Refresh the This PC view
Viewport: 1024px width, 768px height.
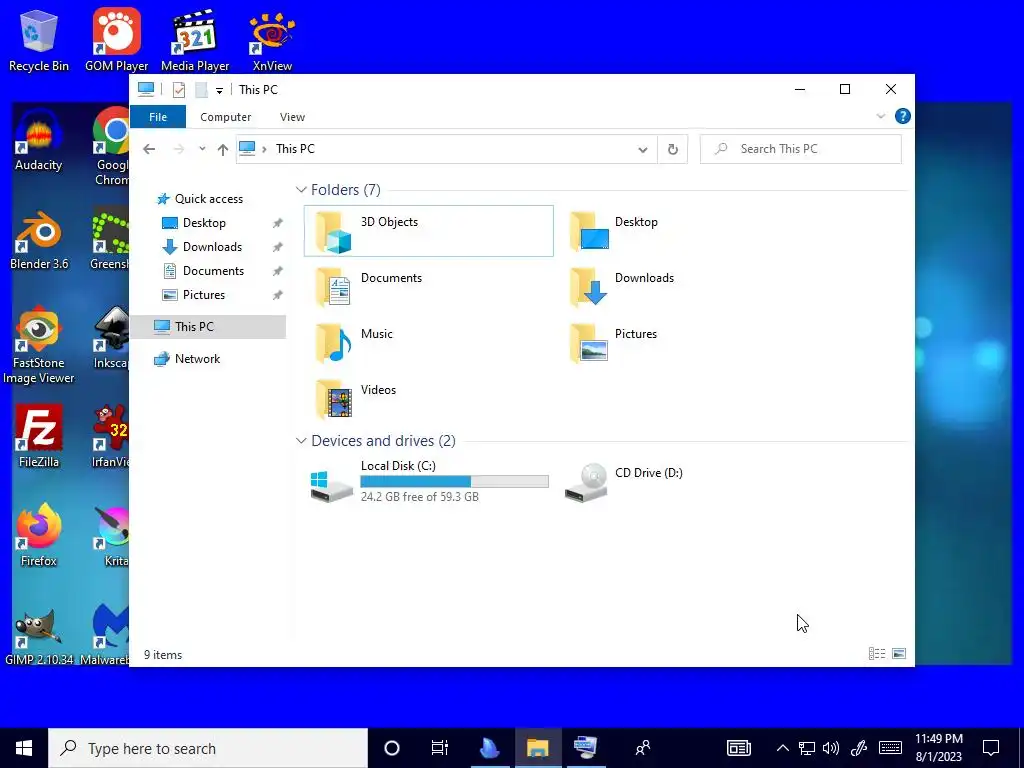[x=673, y=150]
